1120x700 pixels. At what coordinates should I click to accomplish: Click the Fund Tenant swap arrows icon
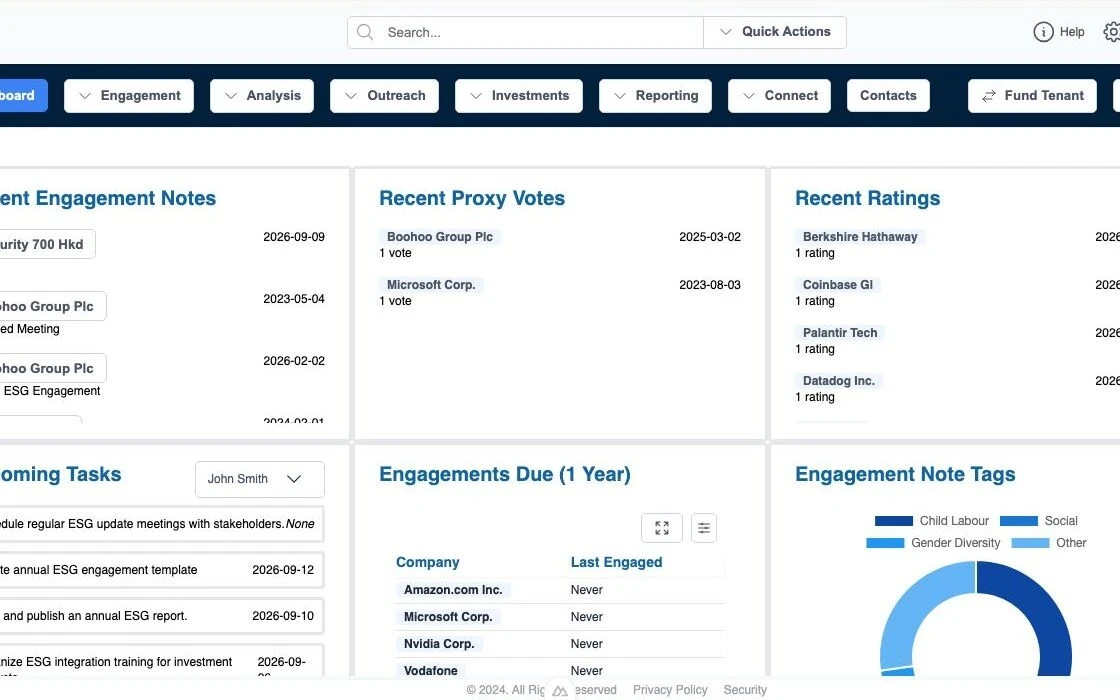tap(989, 96)
